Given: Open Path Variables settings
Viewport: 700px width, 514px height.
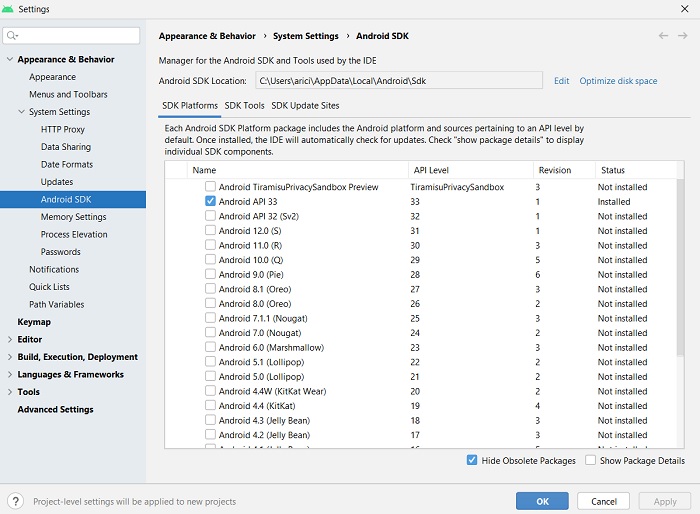Looking at the screenshot, I should (57, 304).
